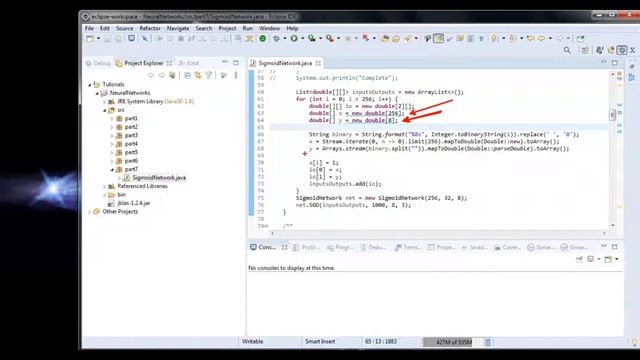Open the Window menu
640x360 pixels.
[x=269, y=28]
